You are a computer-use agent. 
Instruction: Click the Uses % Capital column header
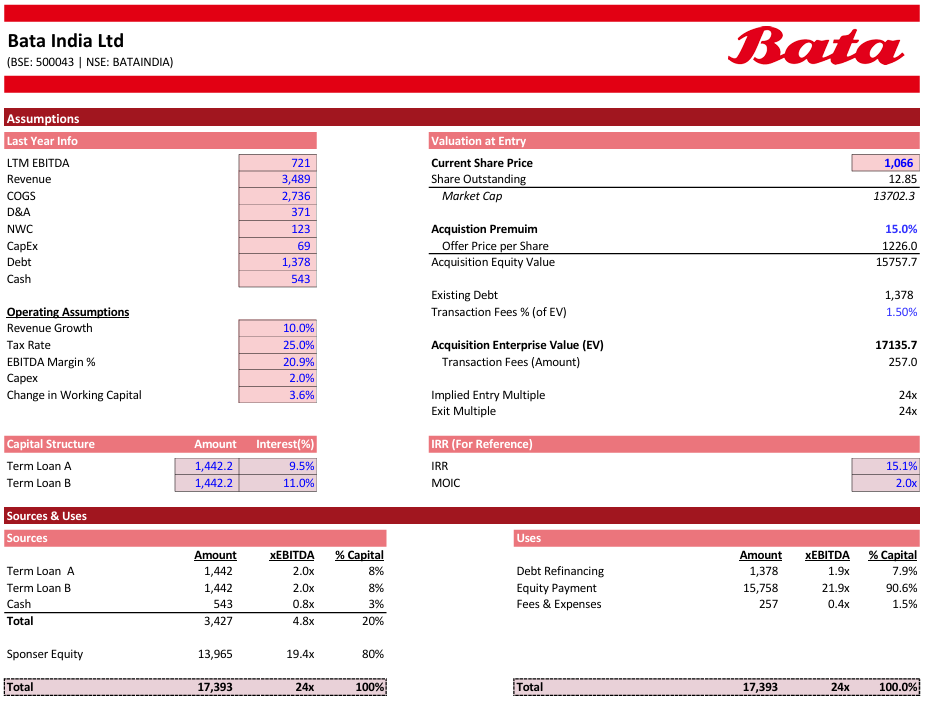pos(893,555)
